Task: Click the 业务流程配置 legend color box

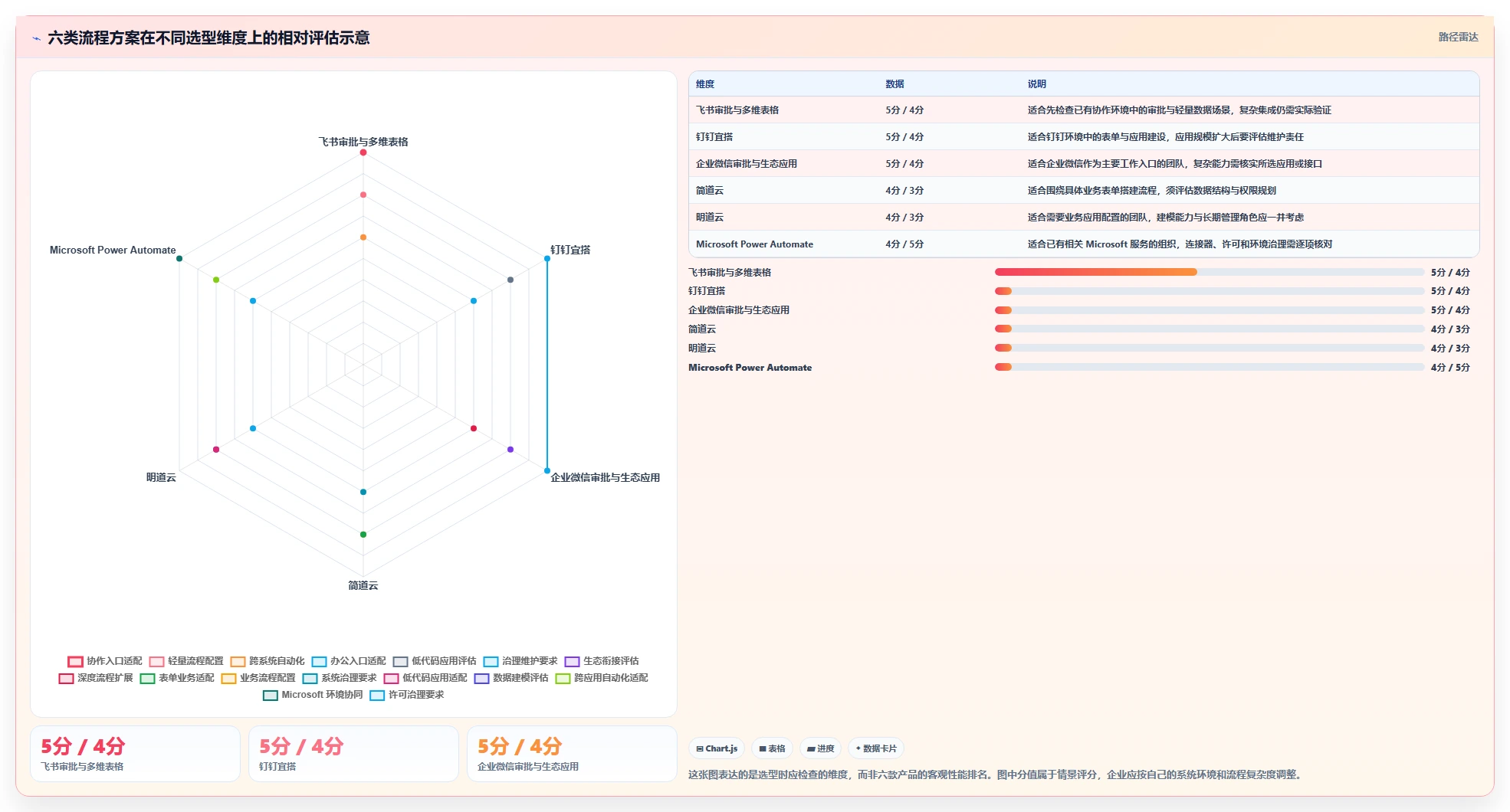Action: tap(228, 678)
